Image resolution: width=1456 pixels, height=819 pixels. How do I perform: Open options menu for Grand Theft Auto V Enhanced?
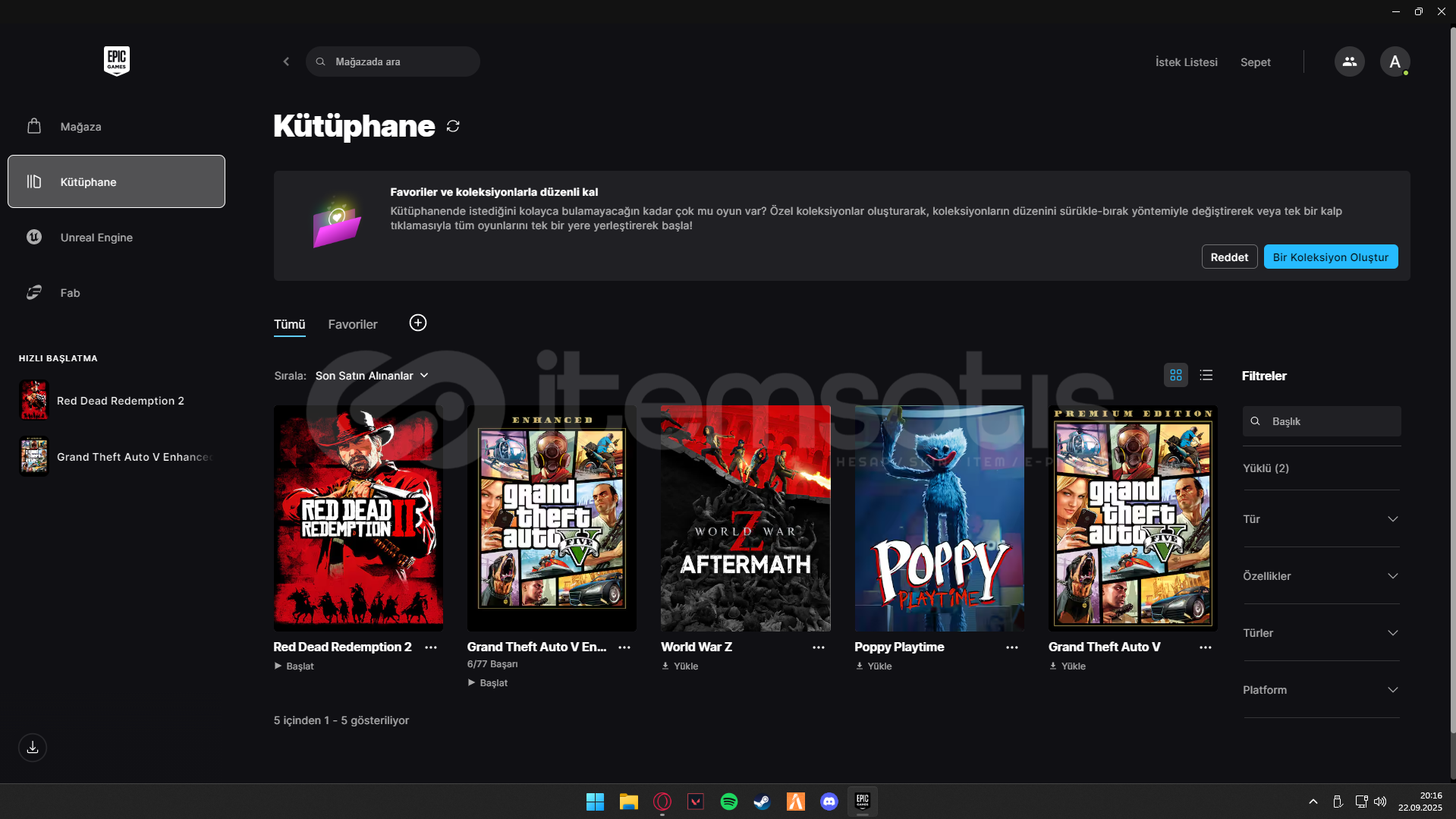coord(624,647)
